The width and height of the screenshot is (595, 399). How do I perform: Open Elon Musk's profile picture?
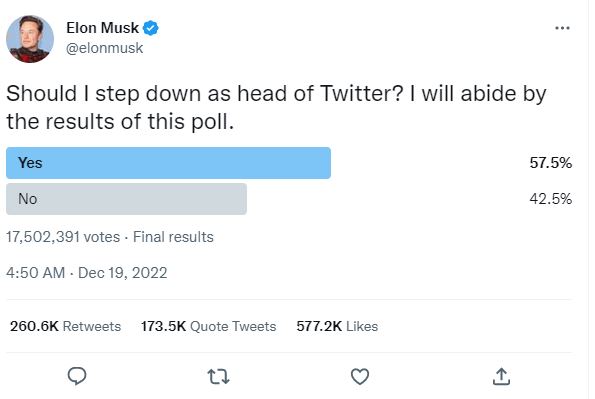click(x=30, y=39)
